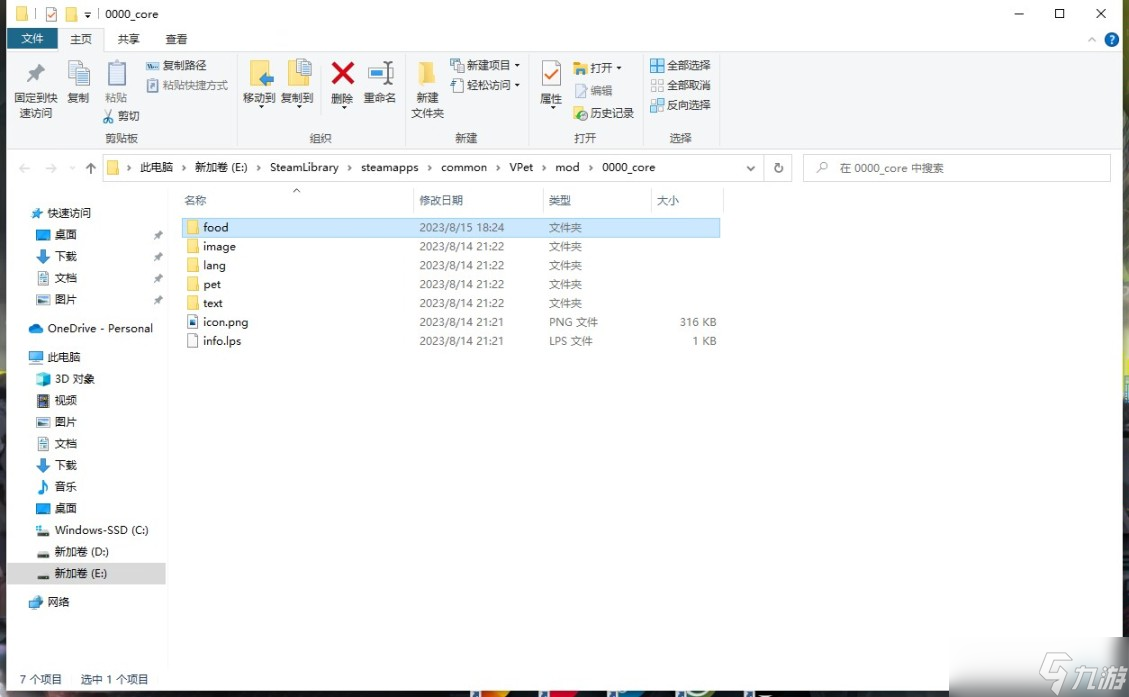Expand address bar history dropdown
The width and height of the screenshot is (1129, 697).
point(750,168)
